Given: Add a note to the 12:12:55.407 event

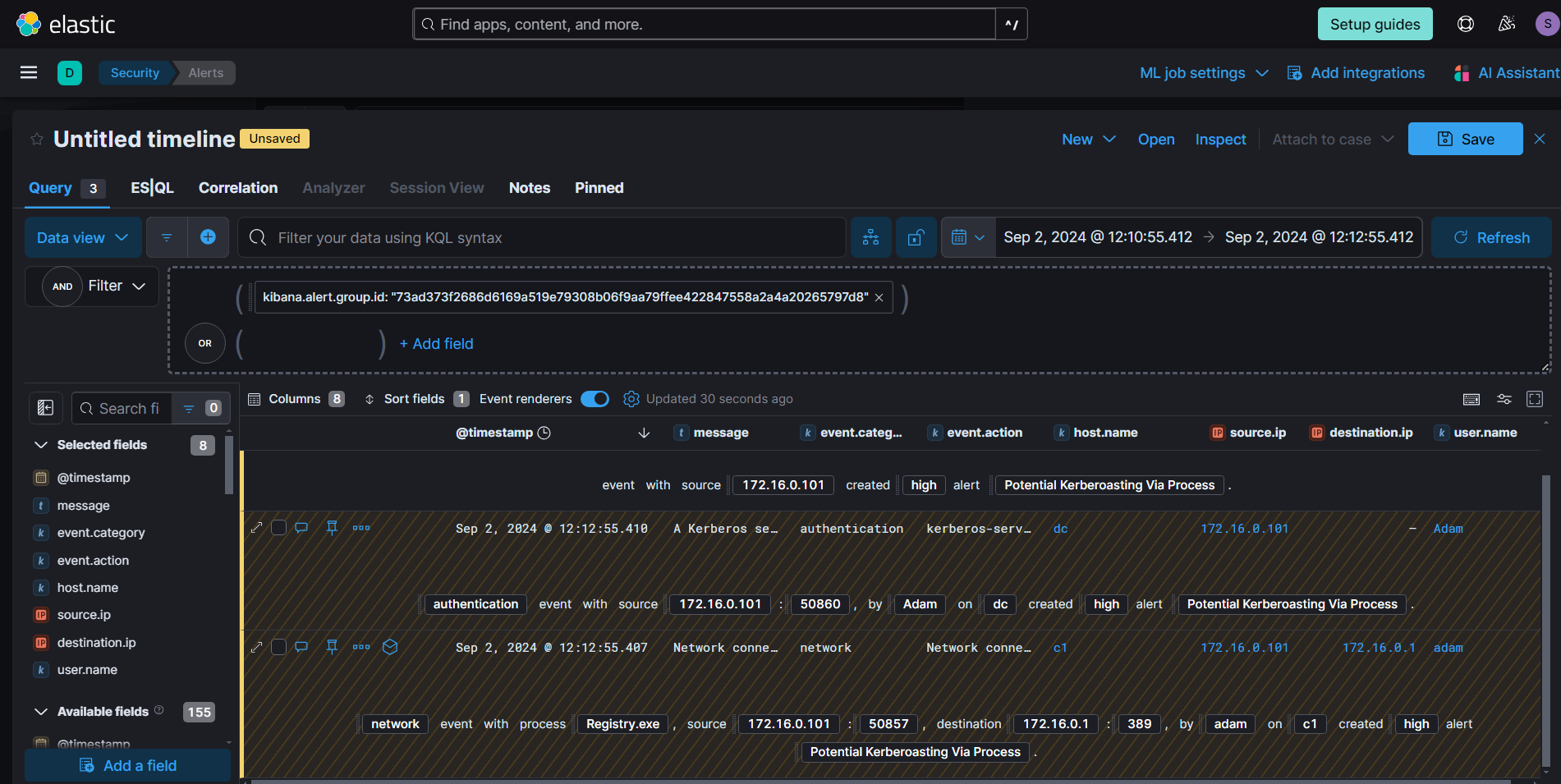Looking at the screenshot, I should pyautogui.click(x=301, y=647).
